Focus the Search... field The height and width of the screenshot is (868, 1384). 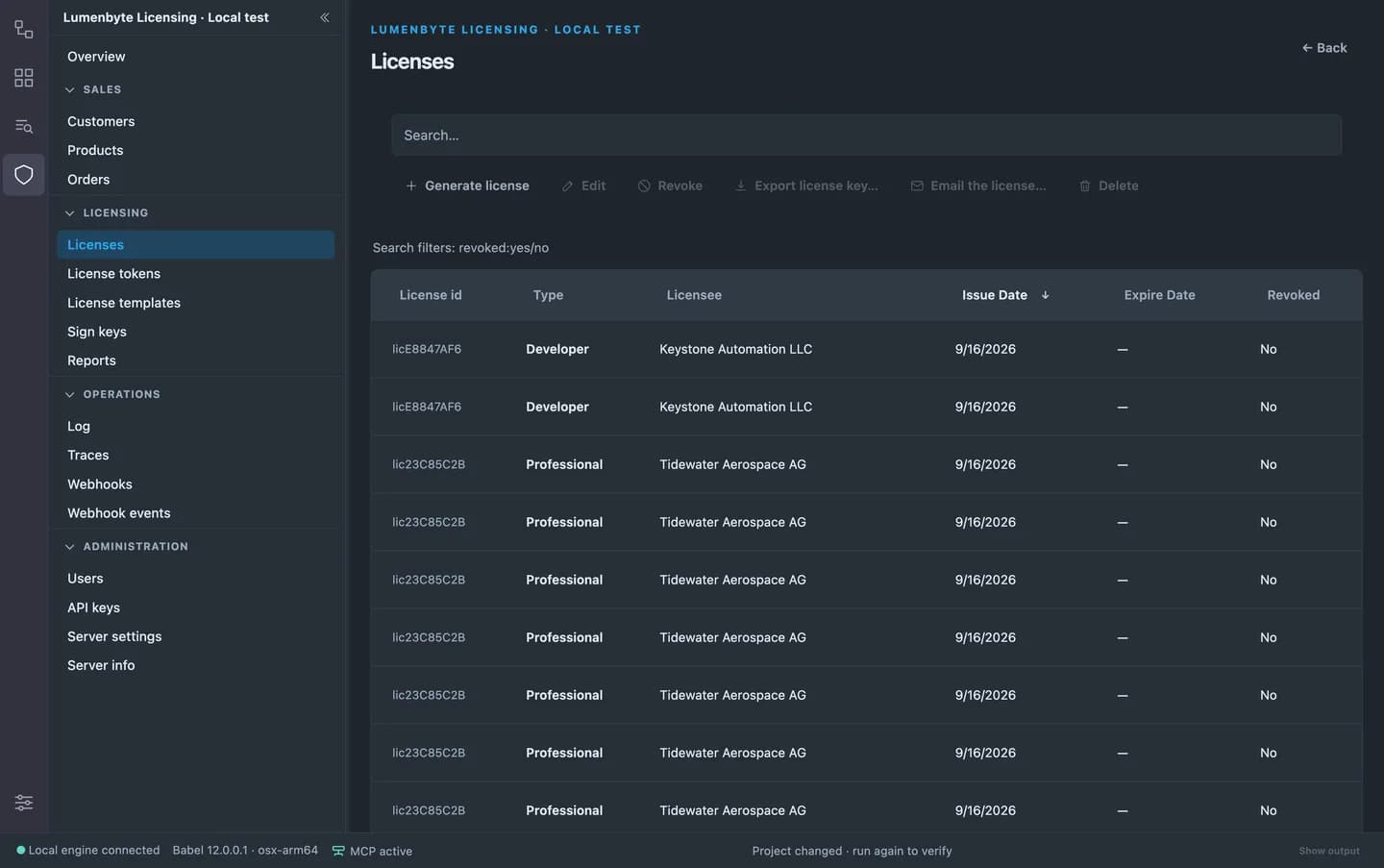click(866, 136)
